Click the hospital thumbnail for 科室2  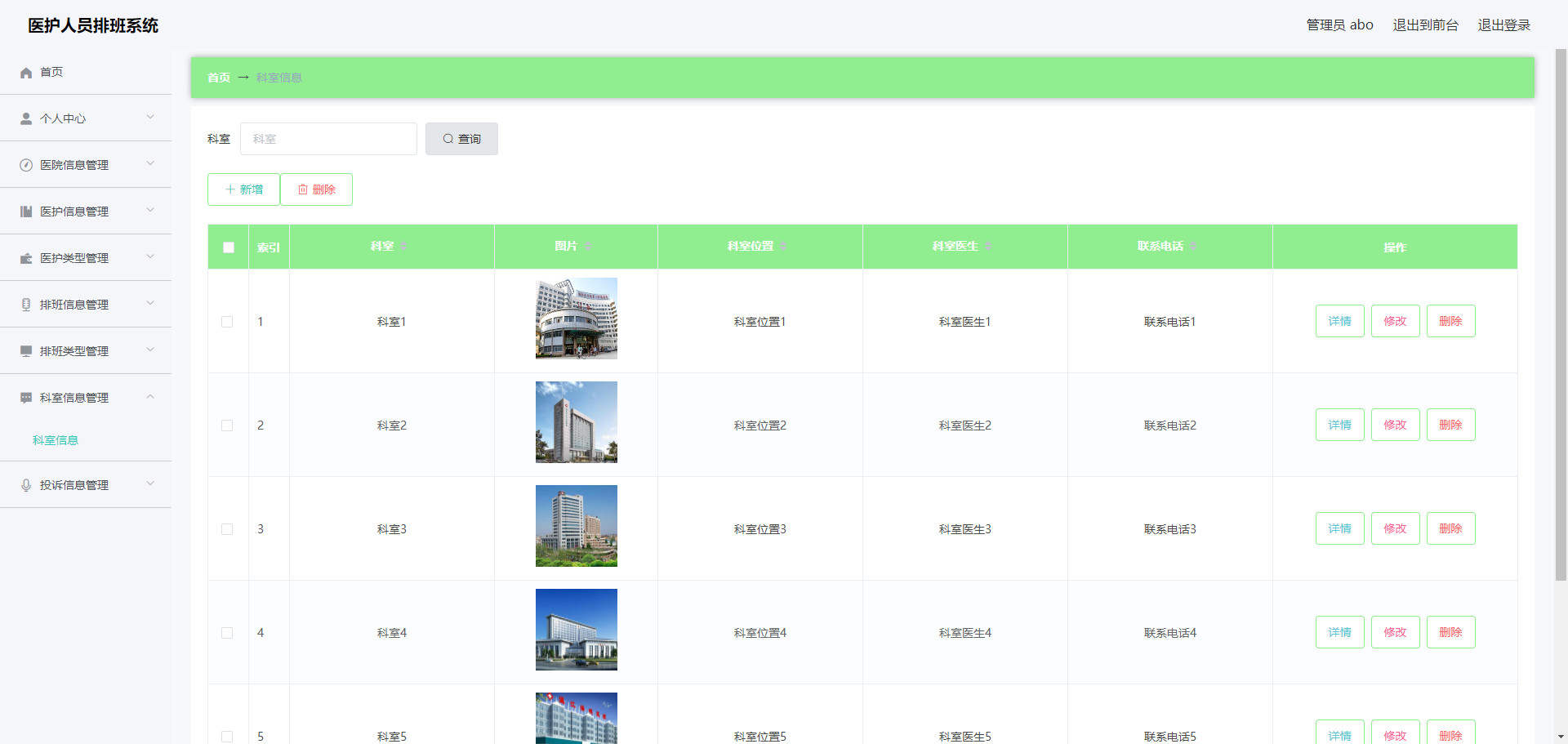tap(577, 422)
